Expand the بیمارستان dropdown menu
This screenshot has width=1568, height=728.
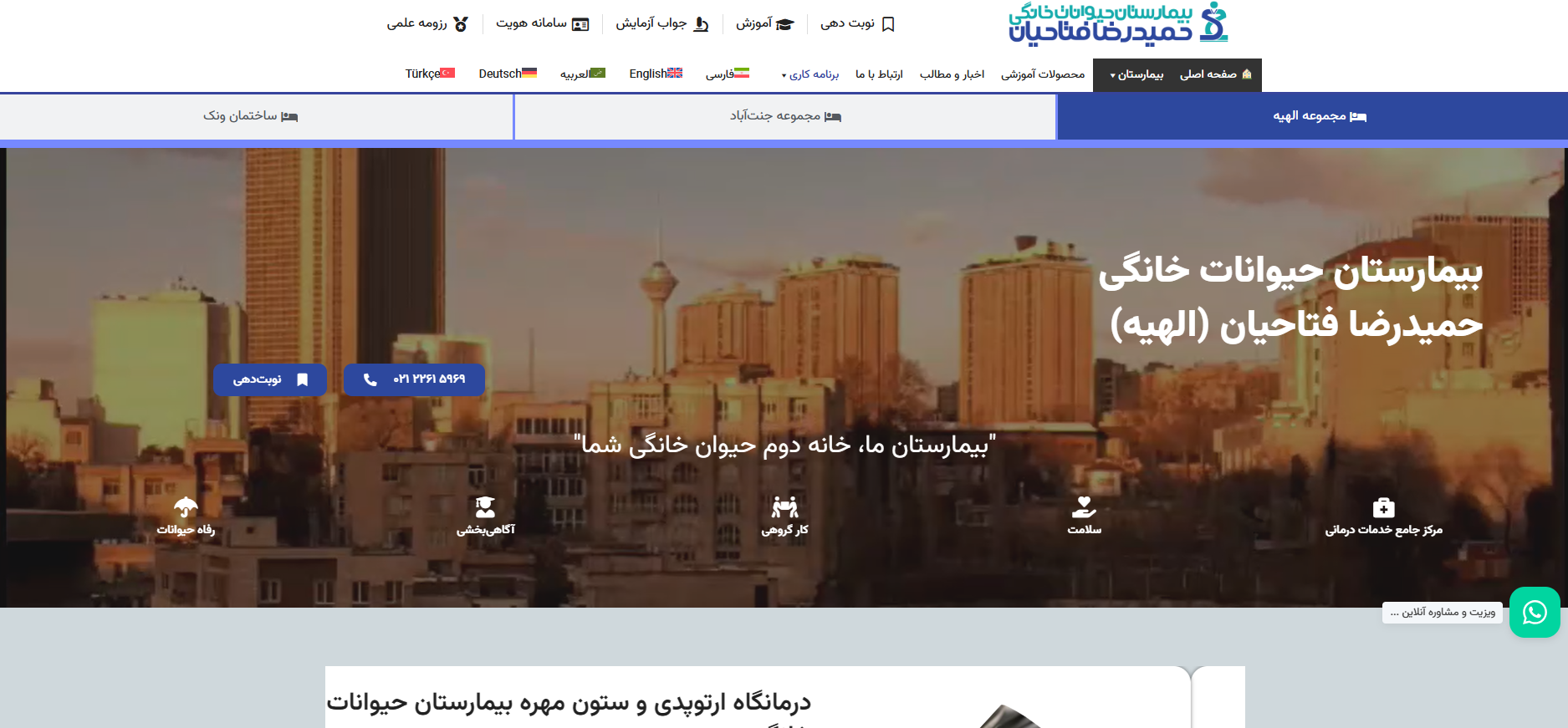click(x=1136, y=74)
